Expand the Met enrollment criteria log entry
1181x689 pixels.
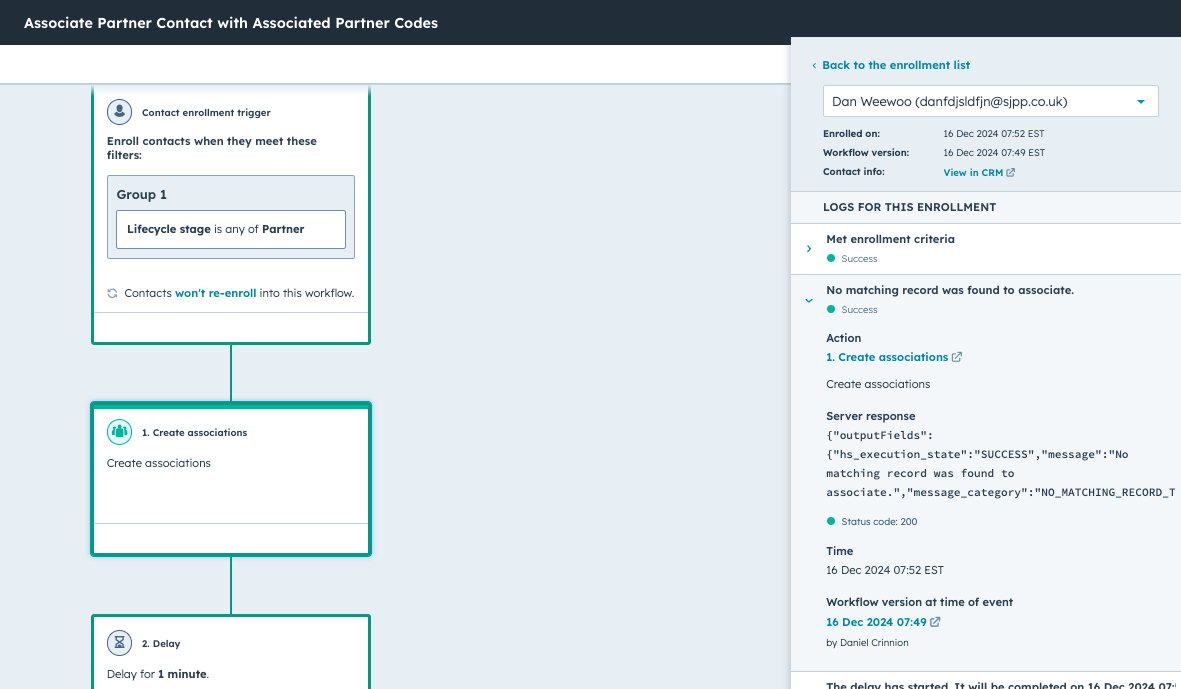[808, 248]
